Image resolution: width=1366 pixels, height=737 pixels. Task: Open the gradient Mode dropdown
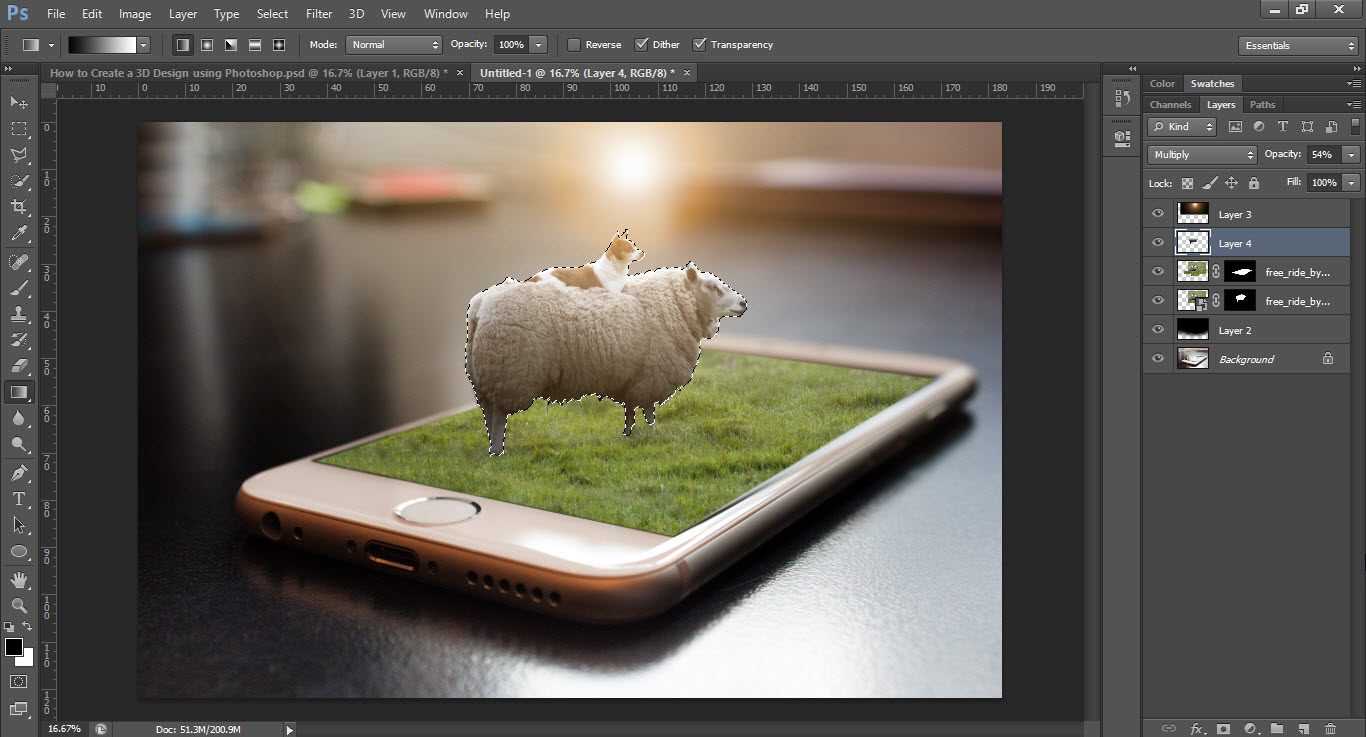pyautogui.click(x=393, y=45)
